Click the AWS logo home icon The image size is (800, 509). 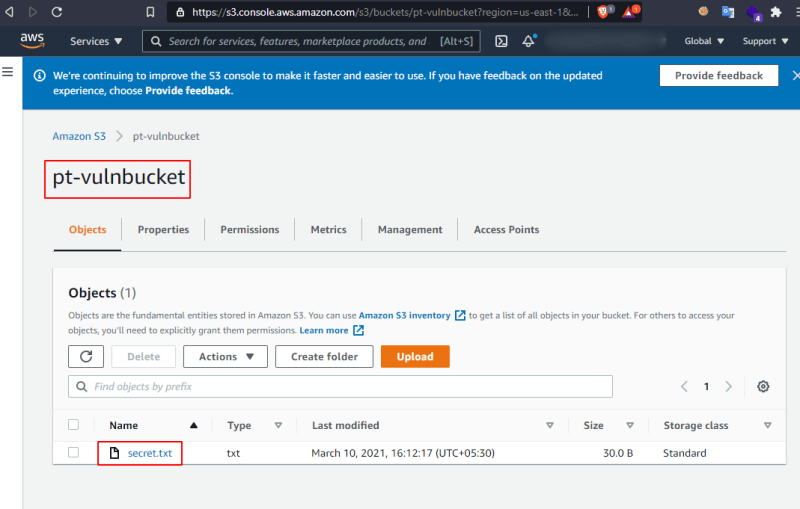(32, 41)
